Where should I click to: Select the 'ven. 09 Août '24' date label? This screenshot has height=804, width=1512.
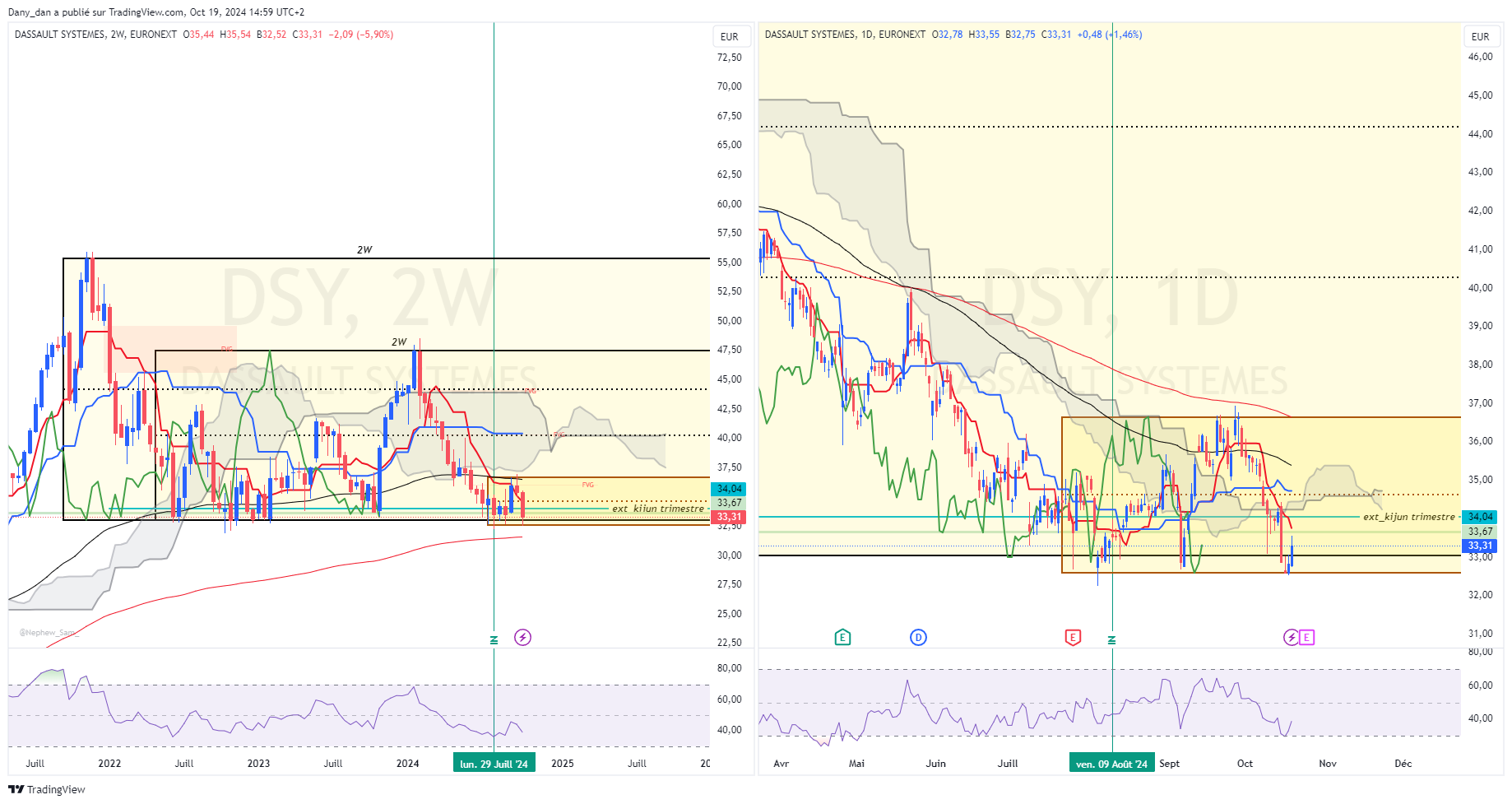click(x=1112, y=764)
